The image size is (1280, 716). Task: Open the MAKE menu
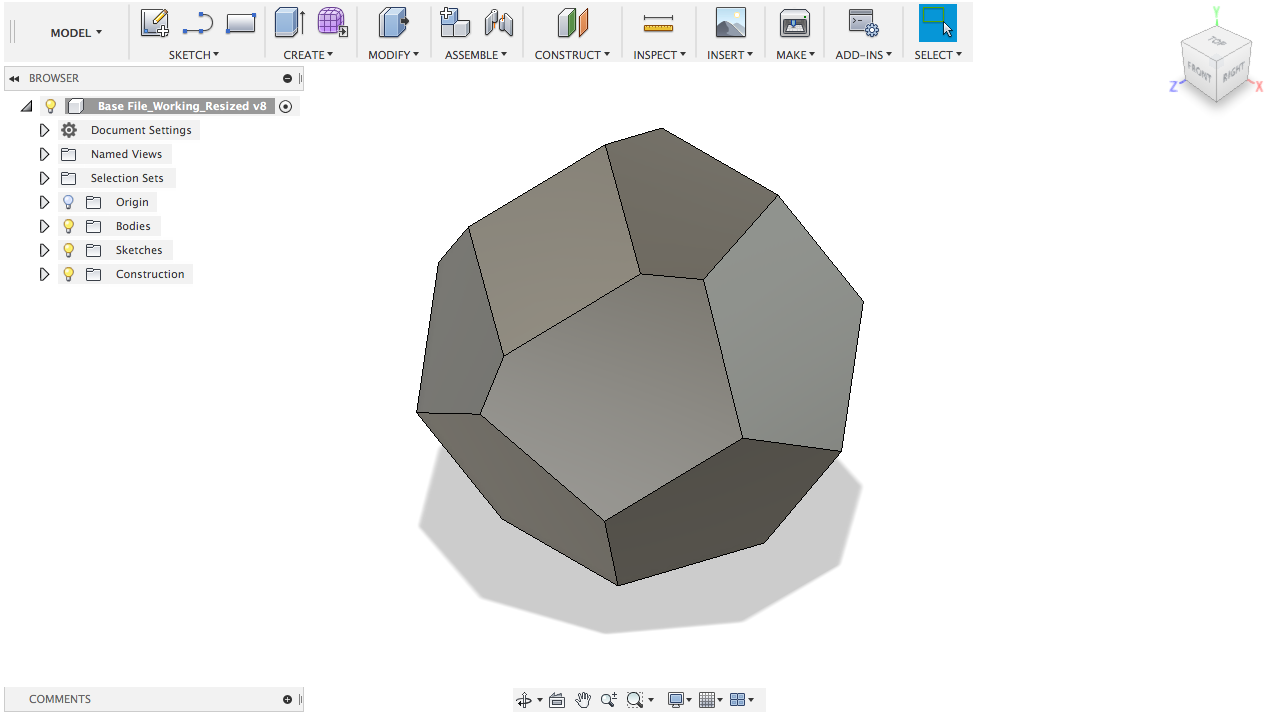pos(795,55)
